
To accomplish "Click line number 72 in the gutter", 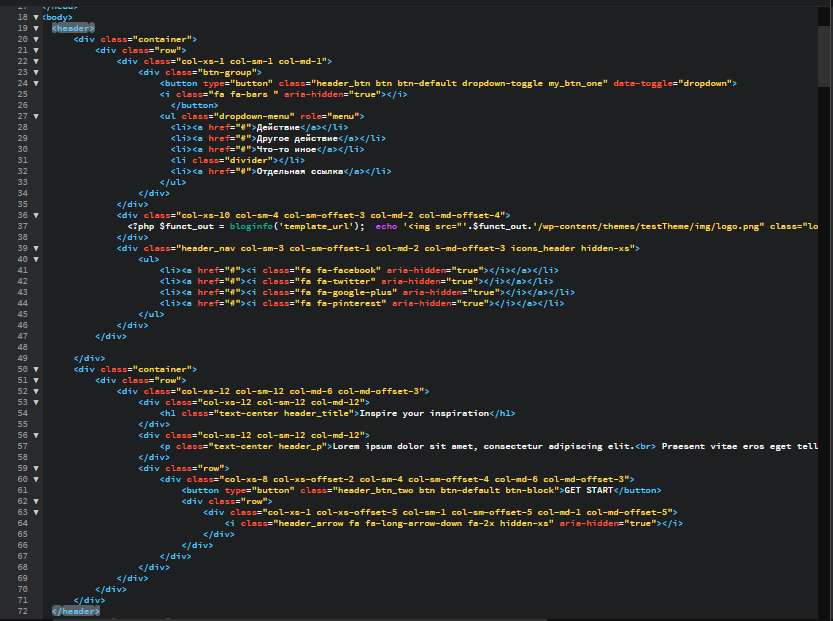I will (22, 611).
